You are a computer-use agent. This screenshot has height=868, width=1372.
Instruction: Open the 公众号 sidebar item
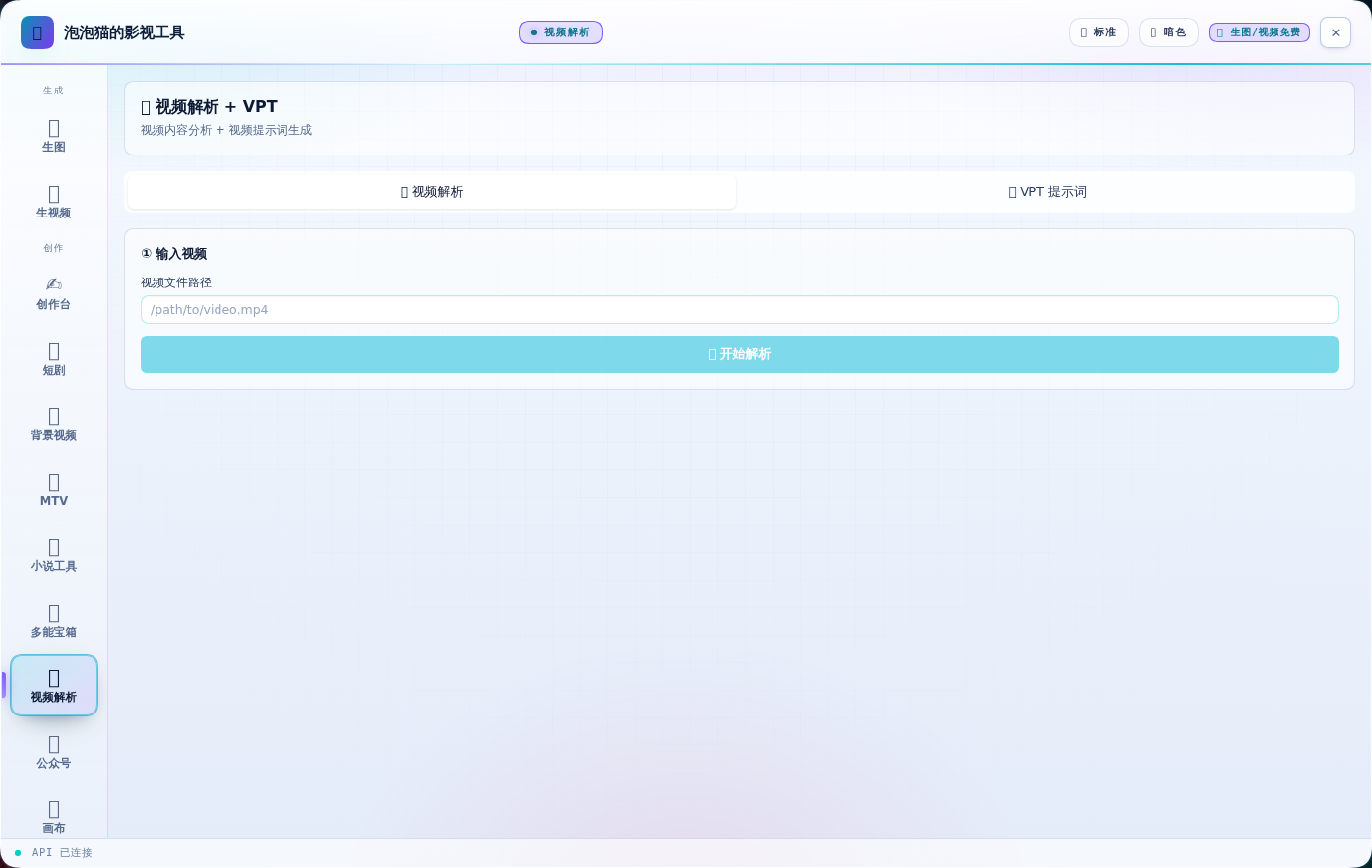click(x=54, y=752)
